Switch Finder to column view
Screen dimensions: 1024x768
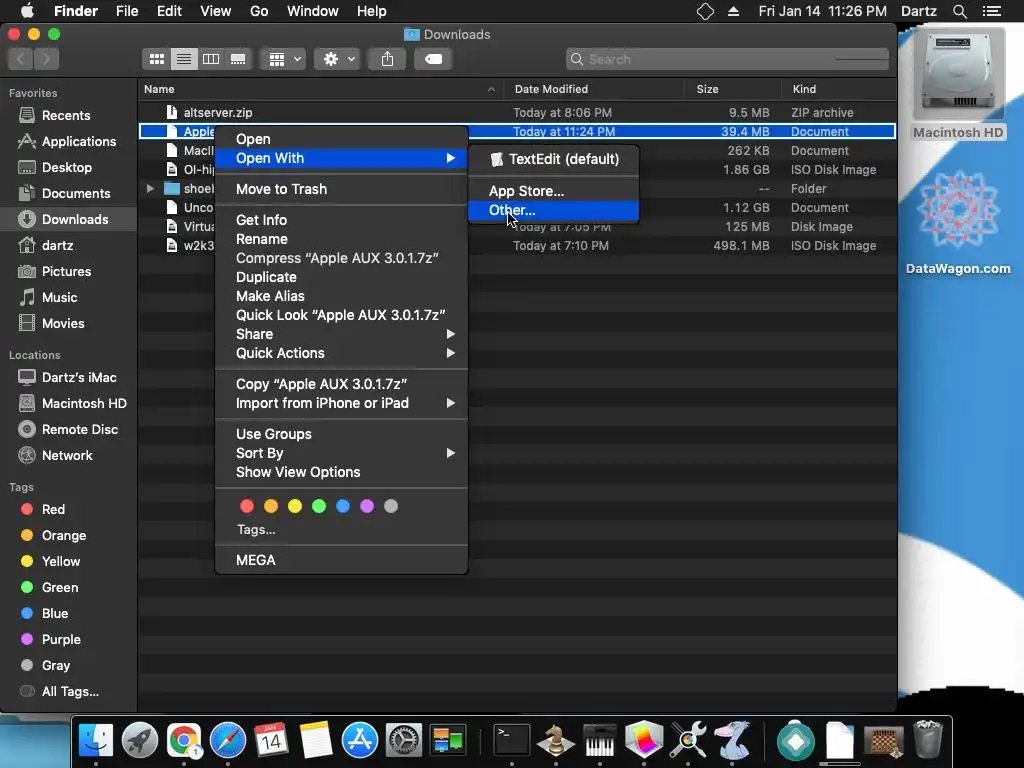[211, 59]
